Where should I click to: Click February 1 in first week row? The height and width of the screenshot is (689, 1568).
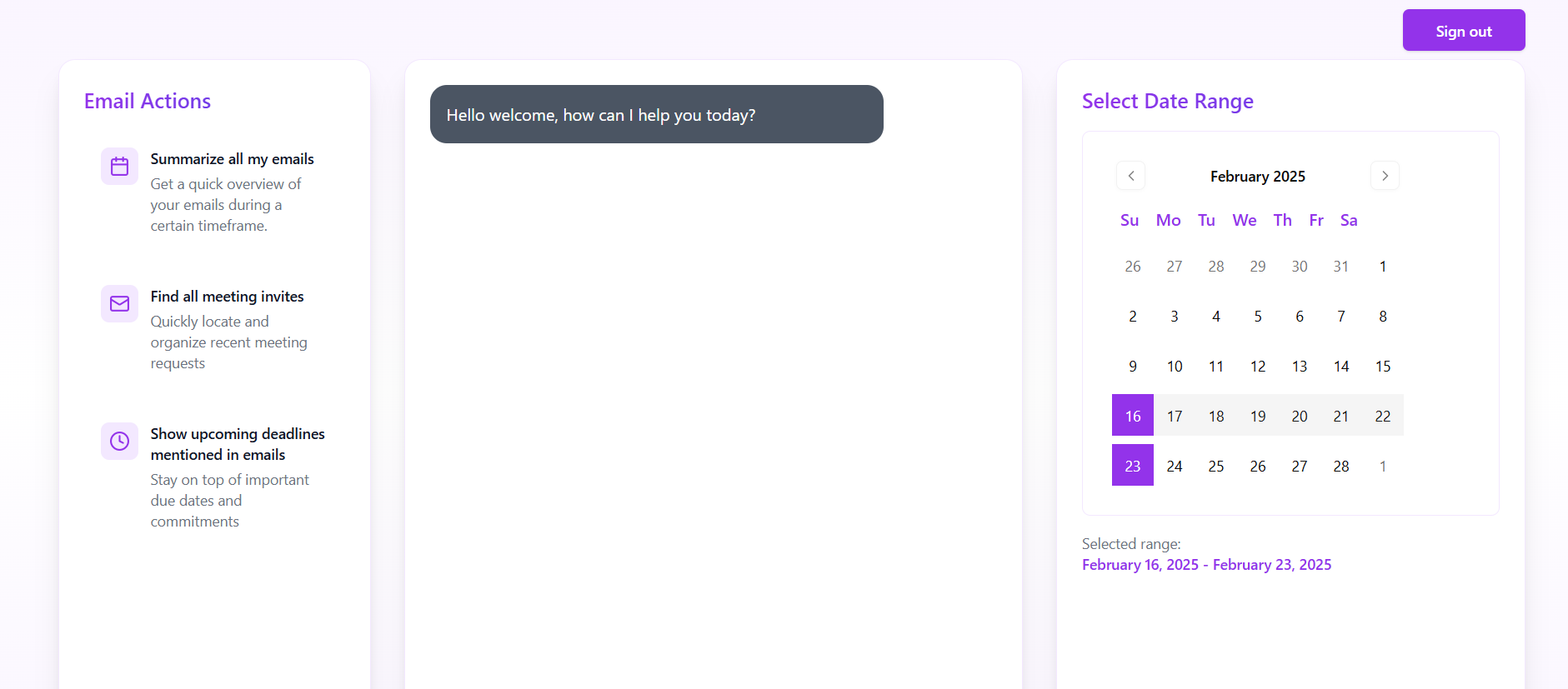pos(1382,267)
